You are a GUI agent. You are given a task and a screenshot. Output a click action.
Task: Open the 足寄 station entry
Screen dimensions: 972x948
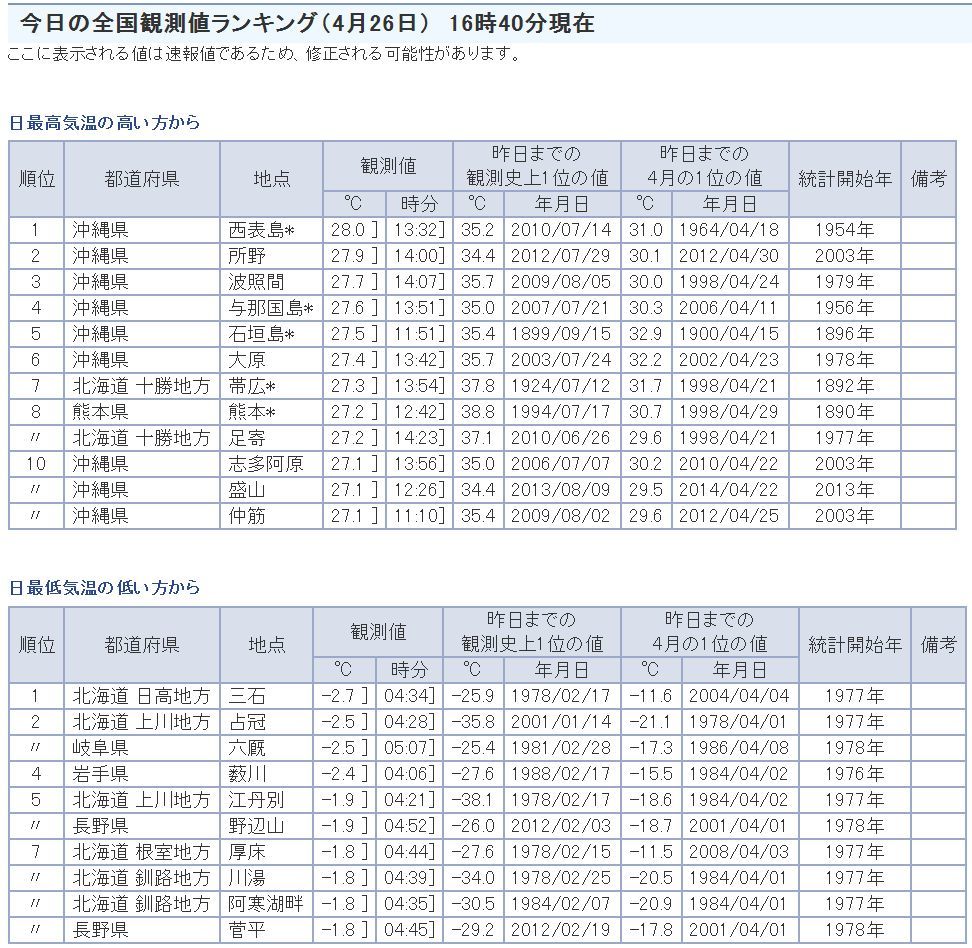[x=247, y=438]
